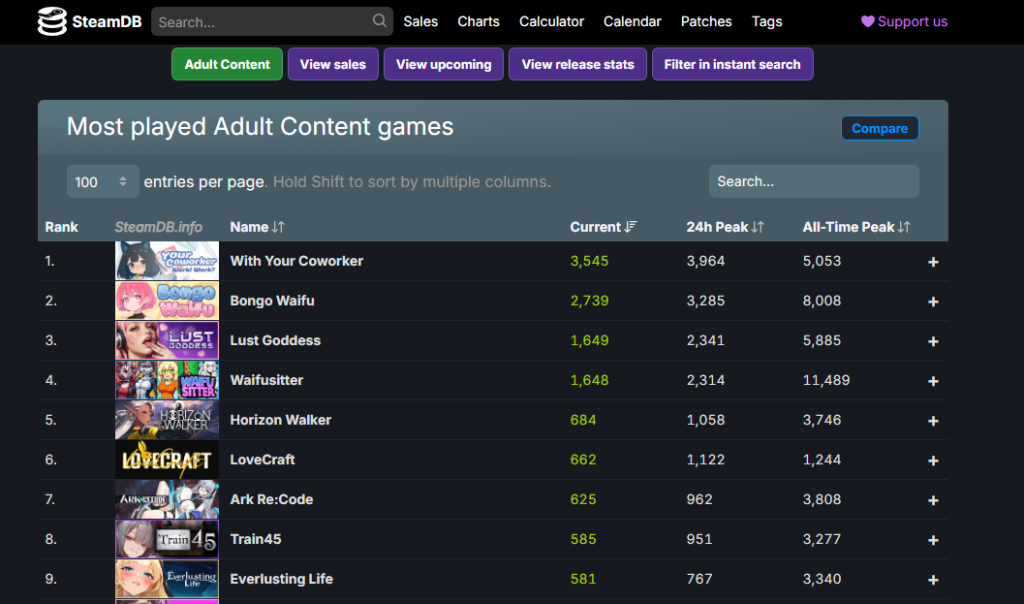This screenshot has height=604, width=1024.
Task: Click the plus icon for Lust Goddess
Action: [x=933, y=342]
